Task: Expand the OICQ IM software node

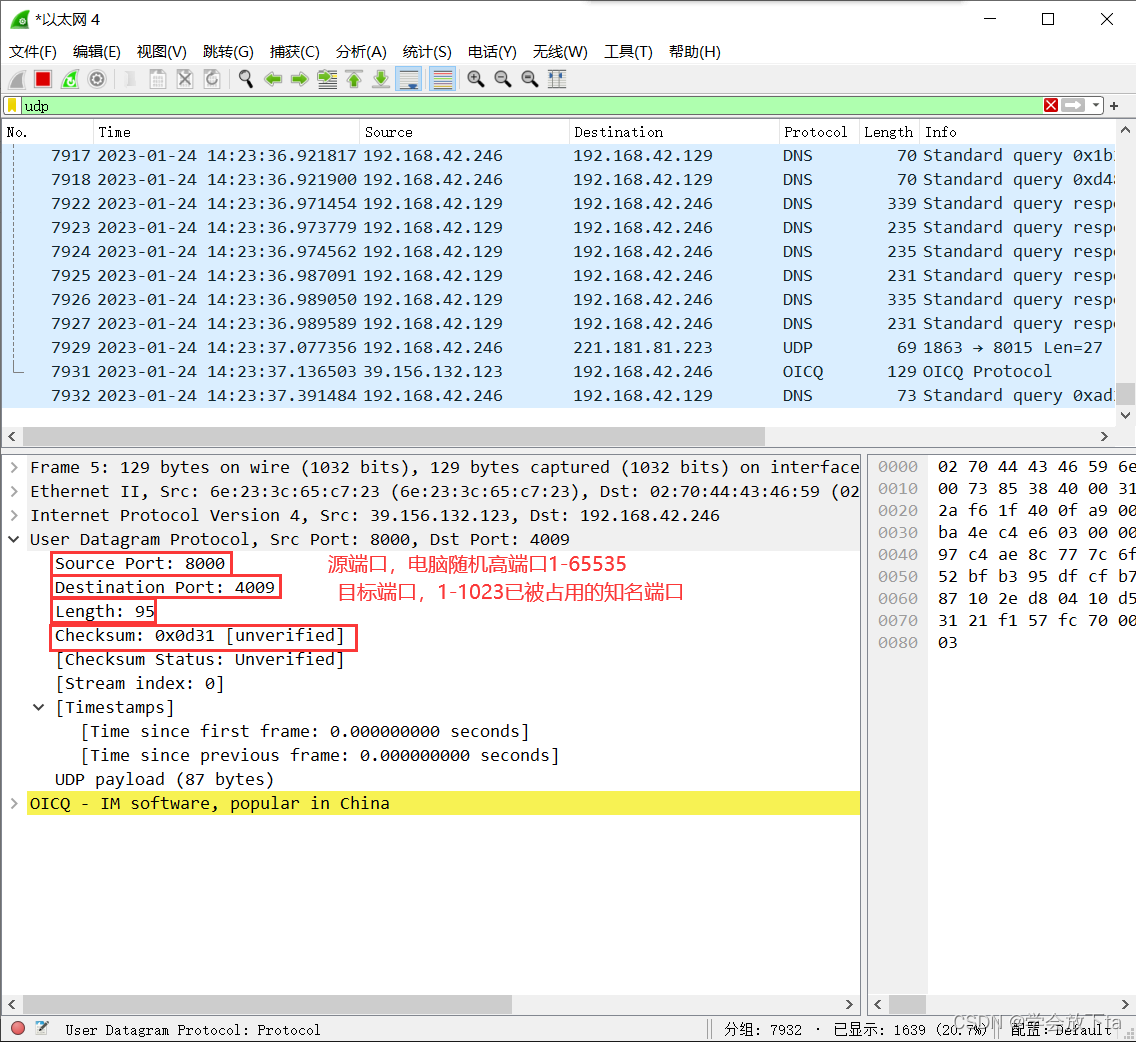Action: (14, 803)
